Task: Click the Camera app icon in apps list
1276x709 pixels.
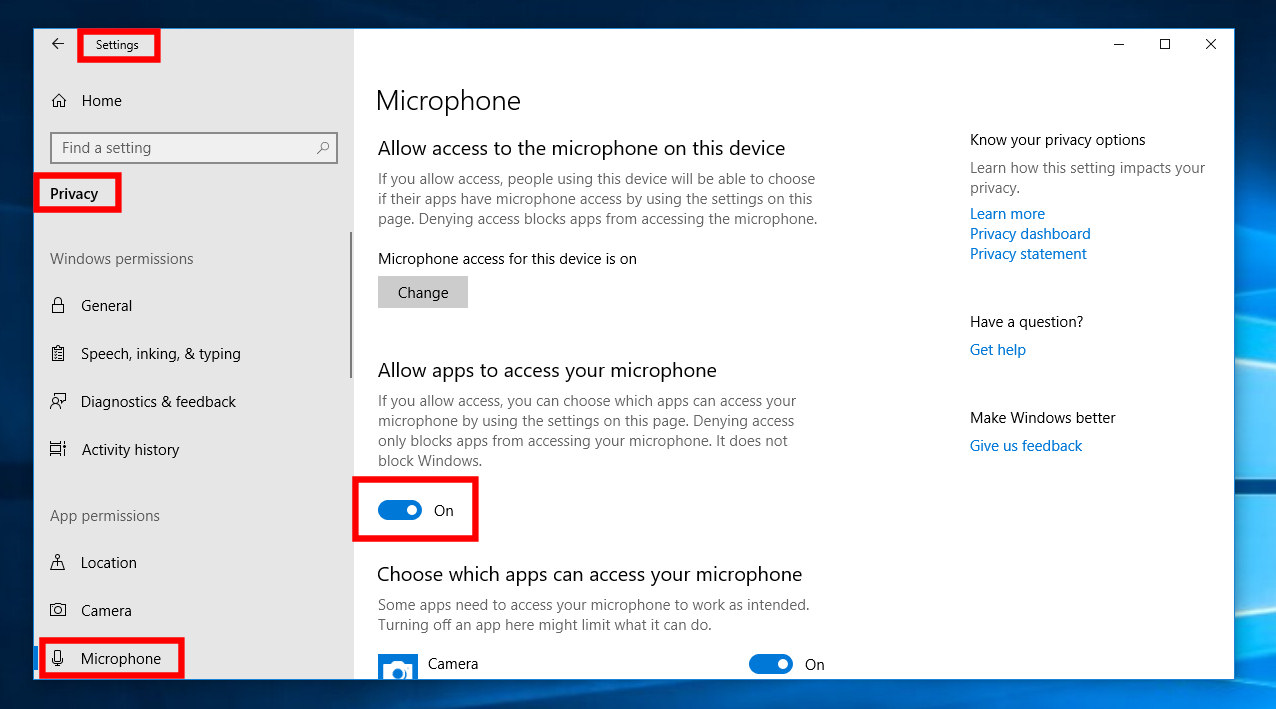Action: point(398,668)
